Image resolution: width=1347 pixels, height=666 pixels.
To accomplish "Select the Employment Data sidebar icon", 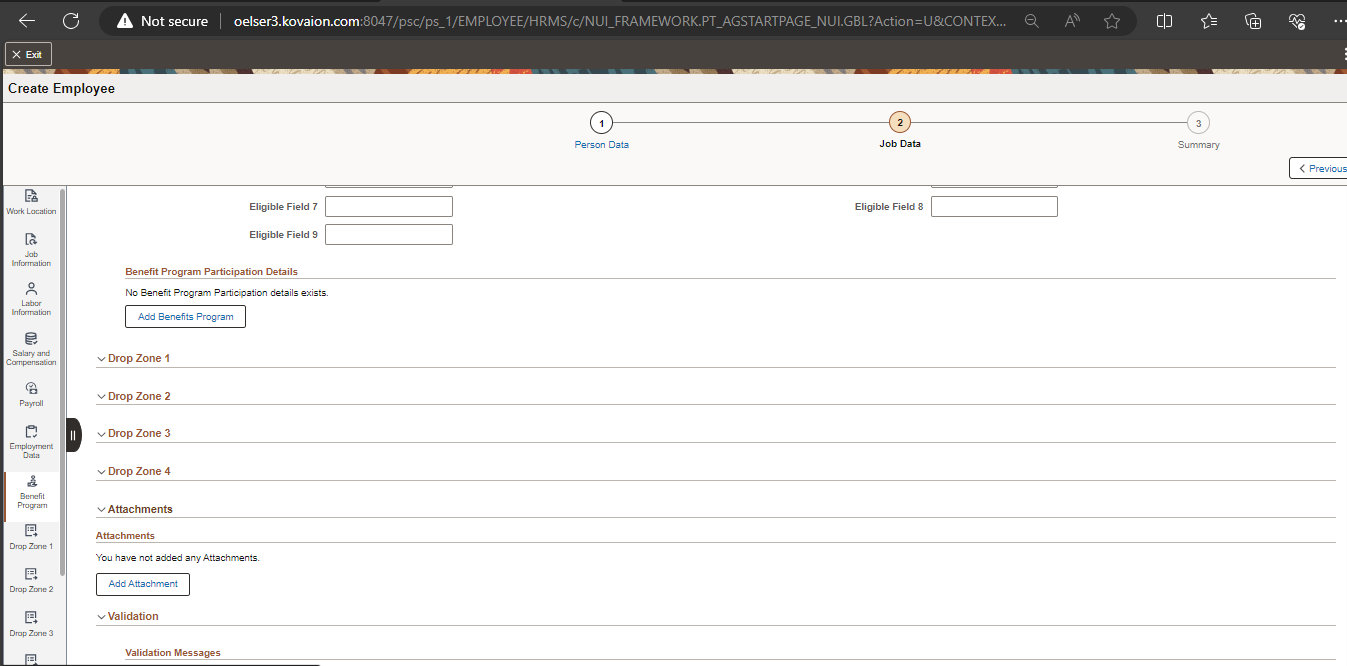I will pos(31,438).
